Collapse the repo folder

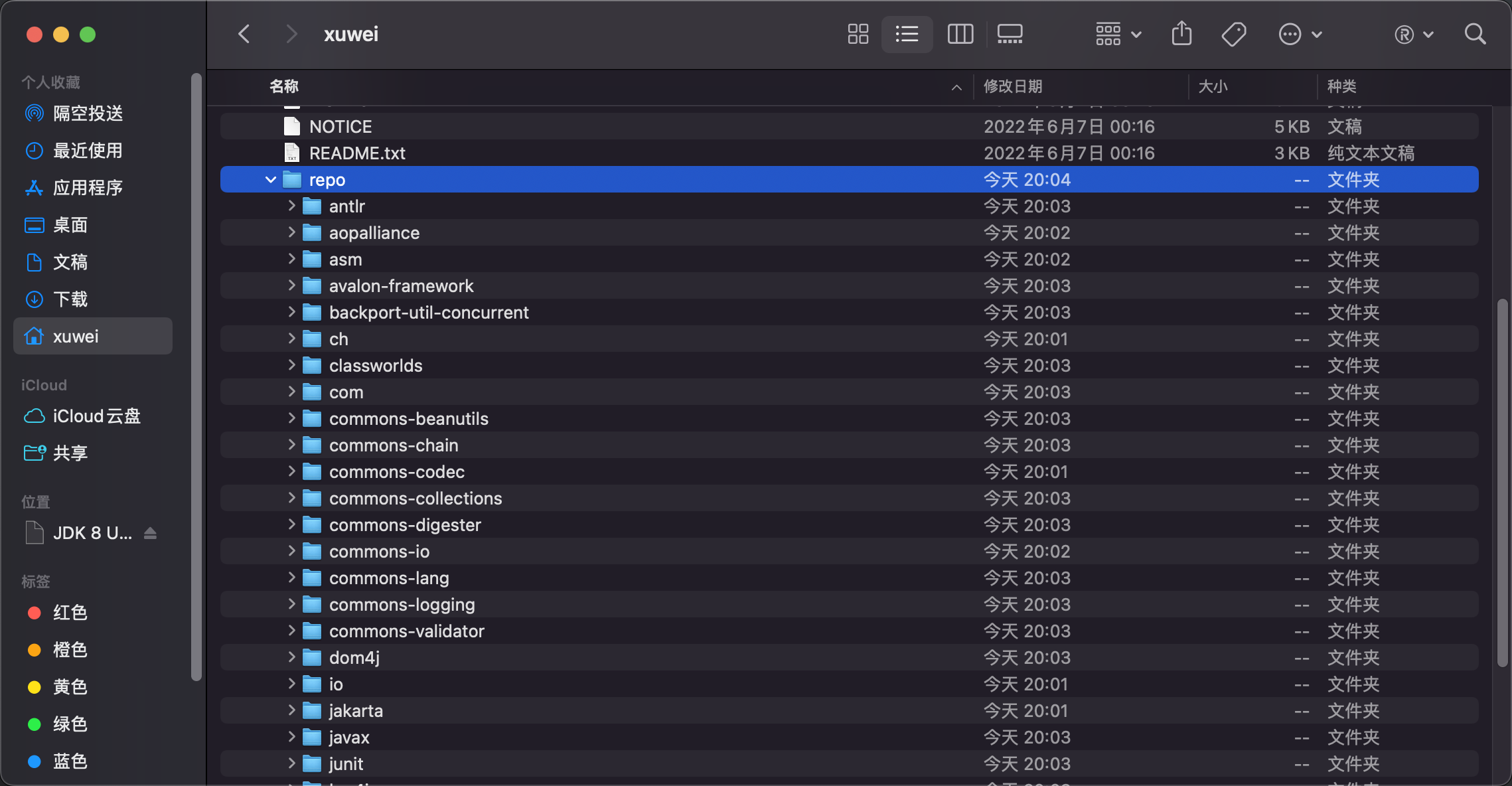(270, 180)
